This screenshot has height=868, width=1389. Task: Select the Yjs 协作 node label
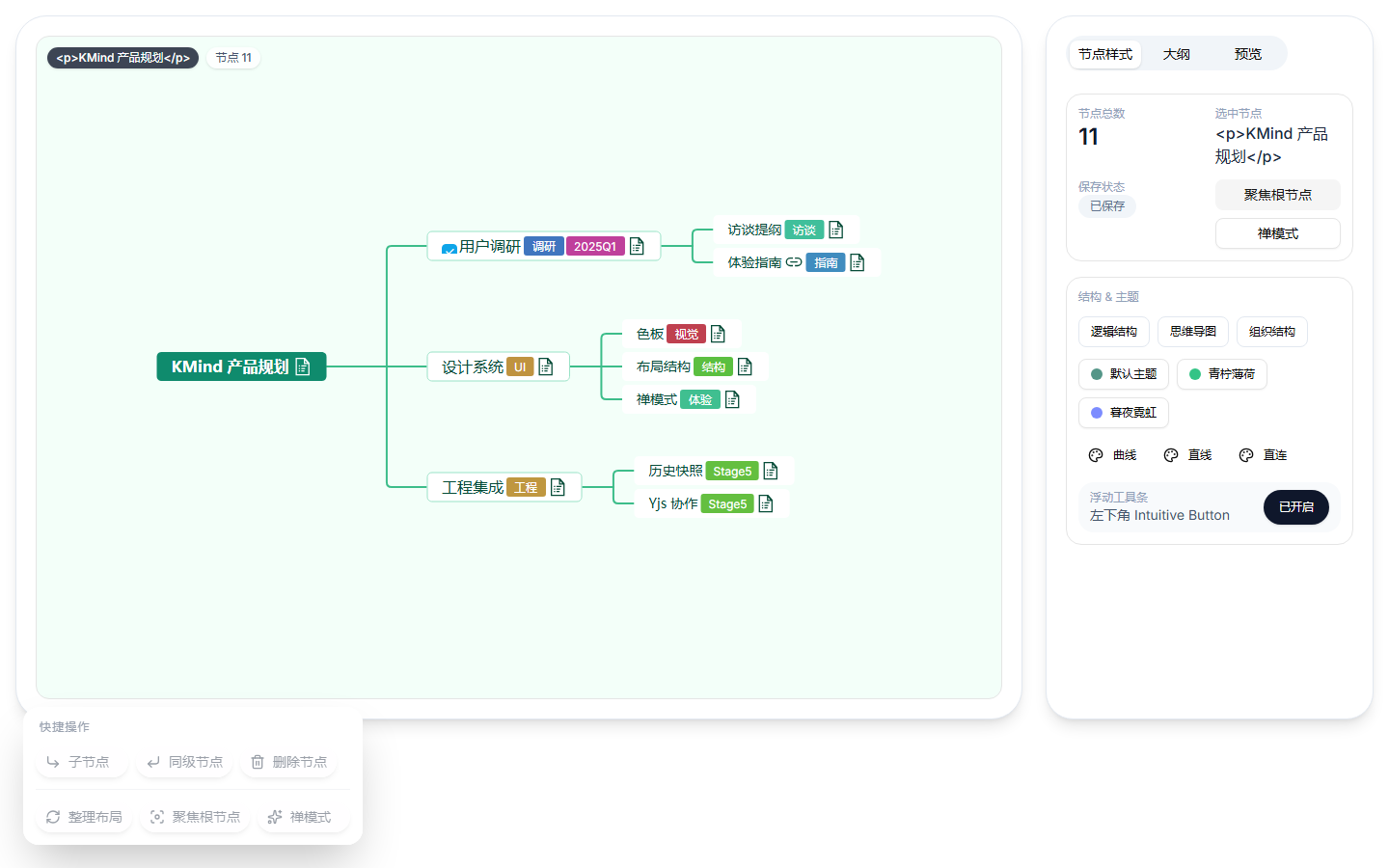coord(673,503)
